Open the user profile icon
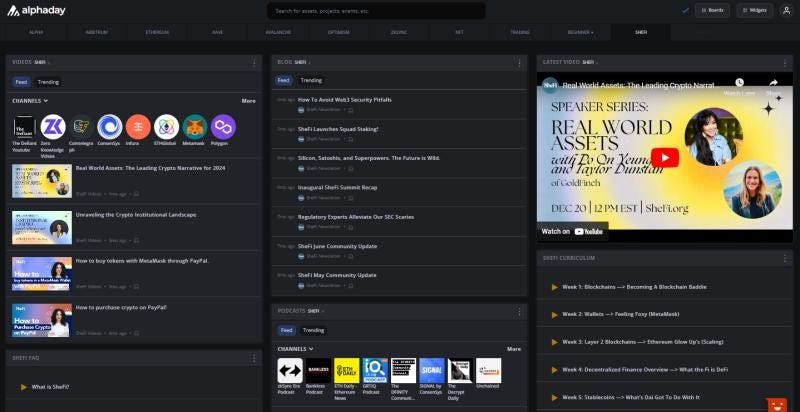This screenshot has height=412, width=800. click(x=786, y=10)
